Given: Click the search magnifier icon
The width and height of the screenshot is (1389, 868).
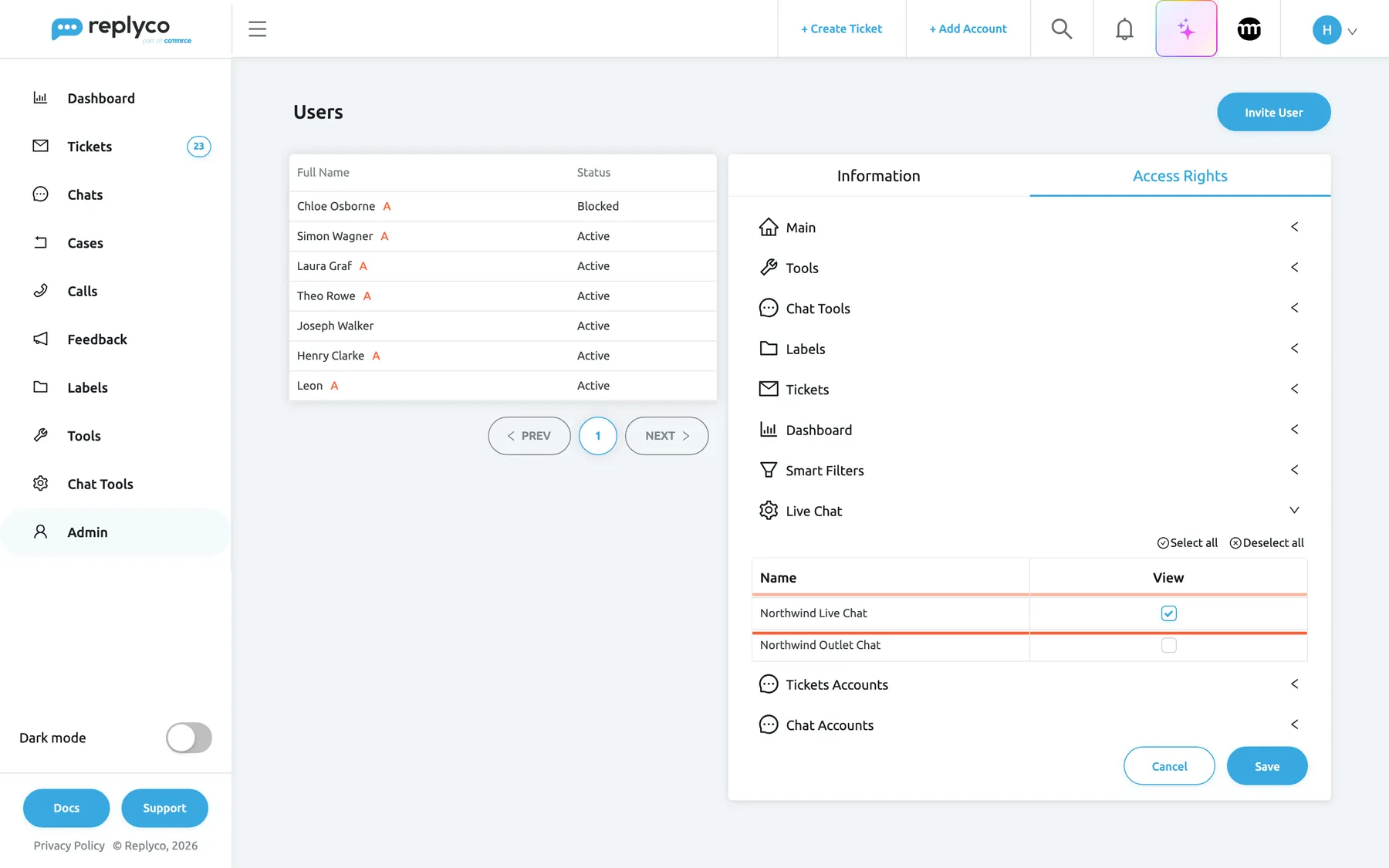Looking at the screenshot, I should 1062,29.
